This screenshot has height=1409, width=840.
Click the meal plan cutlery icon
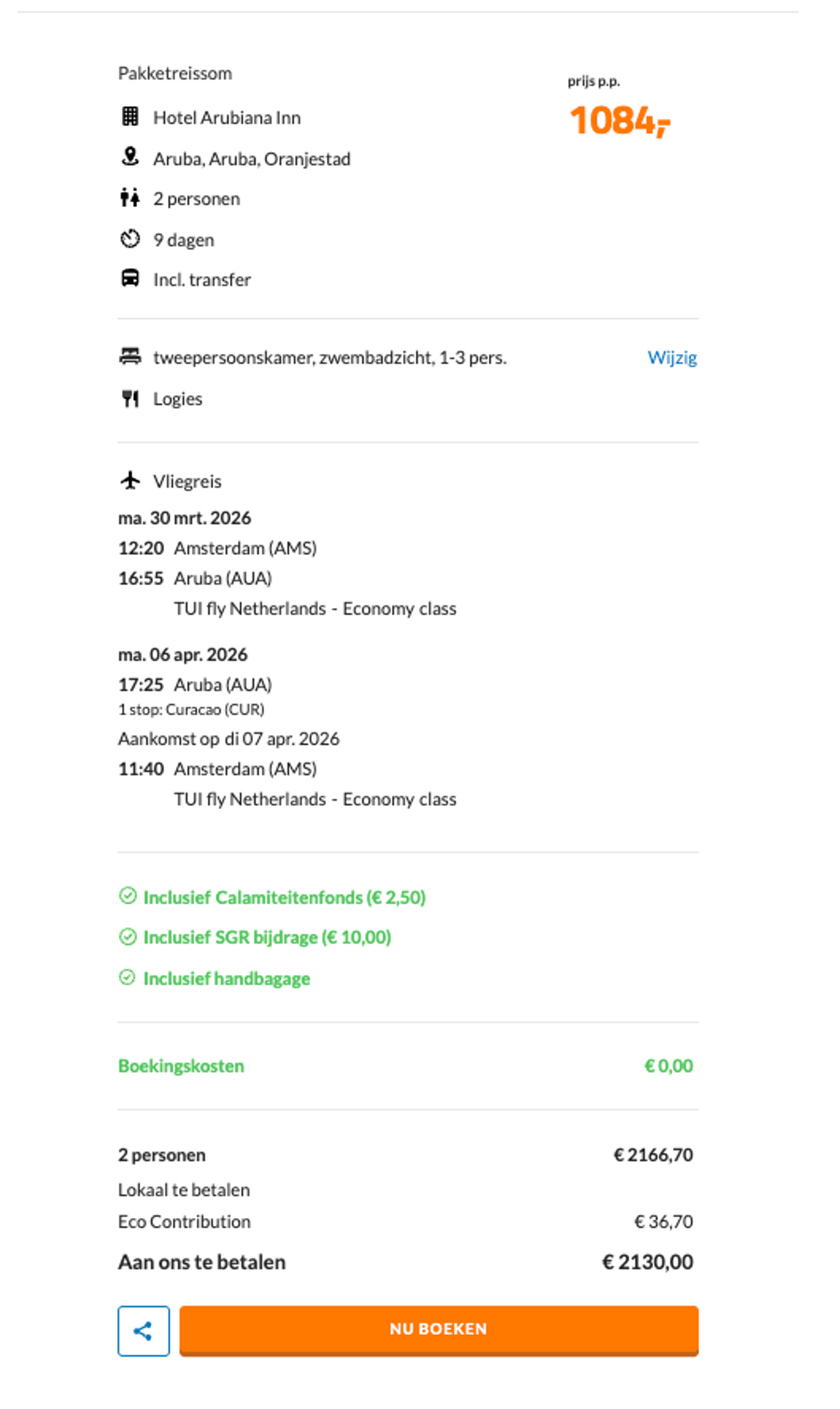point(130,398)
